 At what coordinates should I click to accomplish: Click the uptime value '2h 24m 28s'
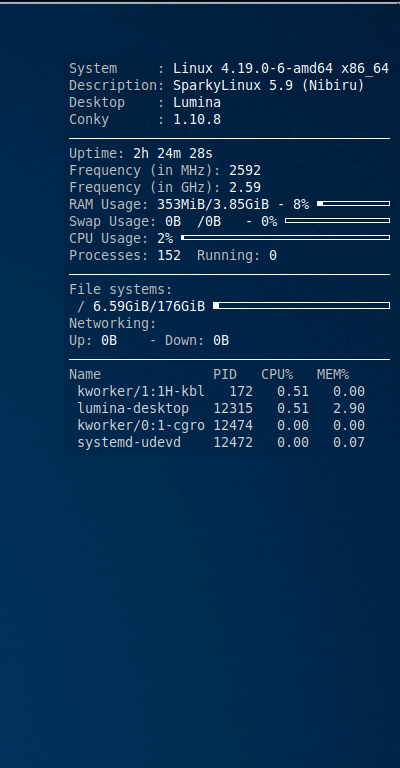click(173, 154)
